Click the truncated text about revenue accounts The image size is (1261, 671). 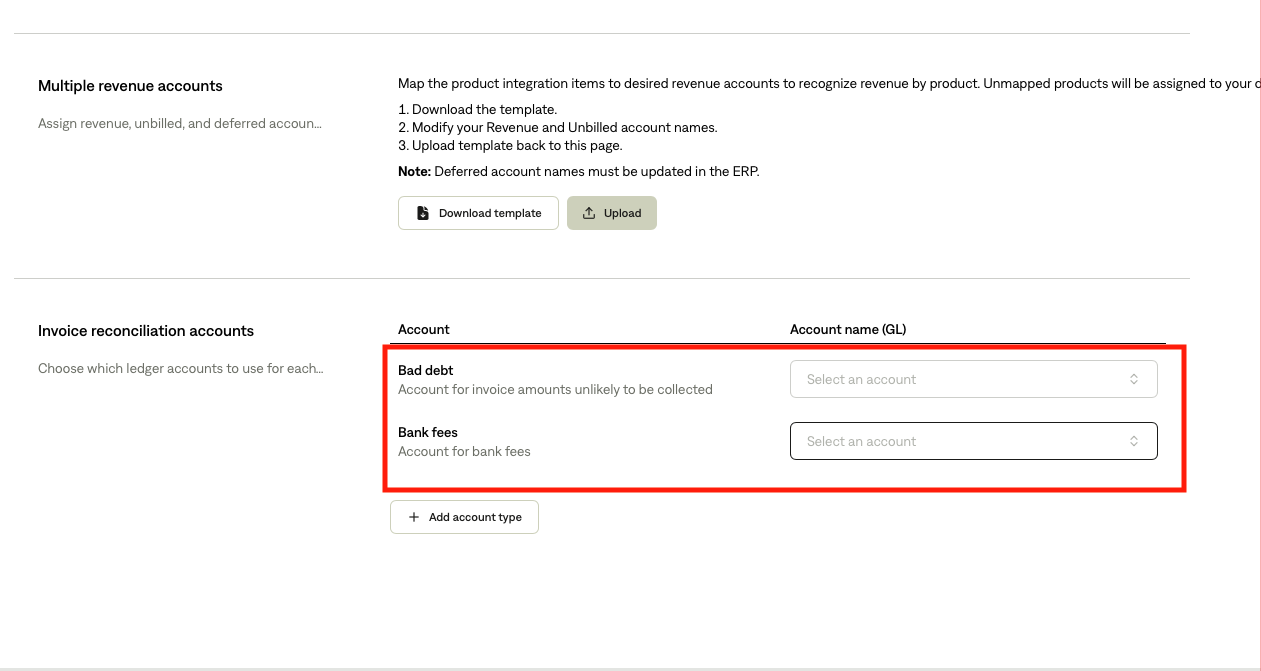(x=180, y=123)
